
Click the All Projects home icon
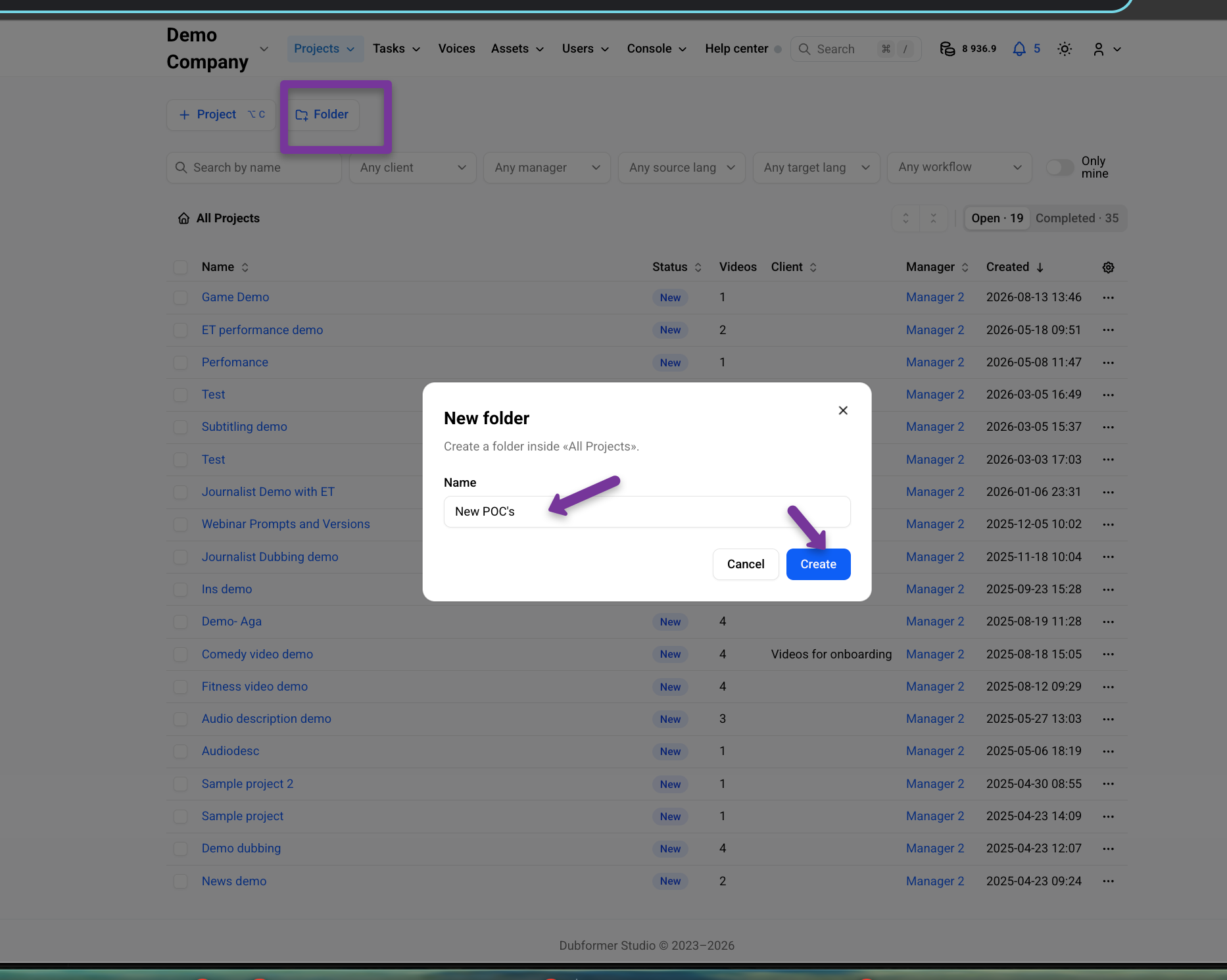(x=184, y=218)
